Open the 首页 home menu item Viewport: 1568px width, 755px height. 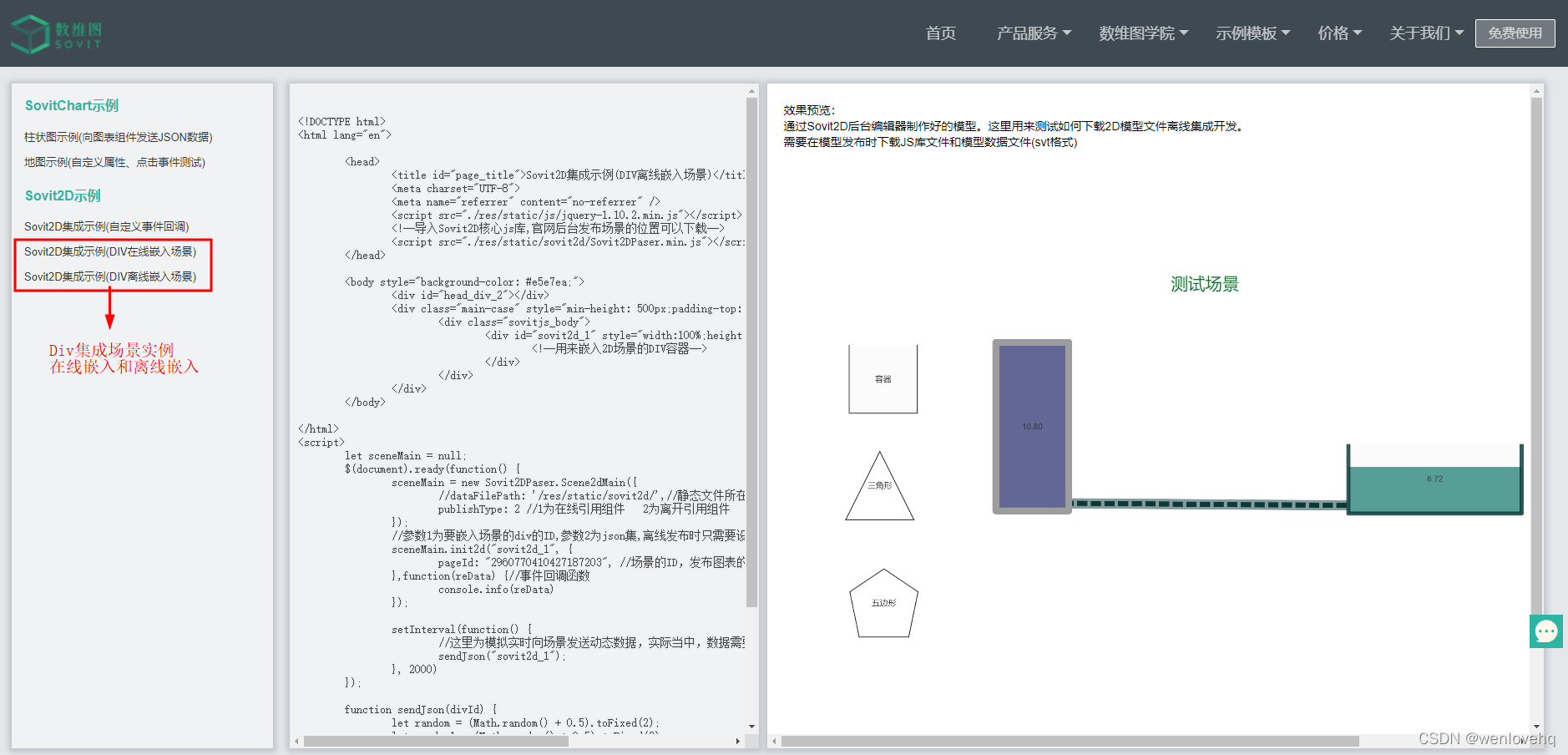(940, 33)
